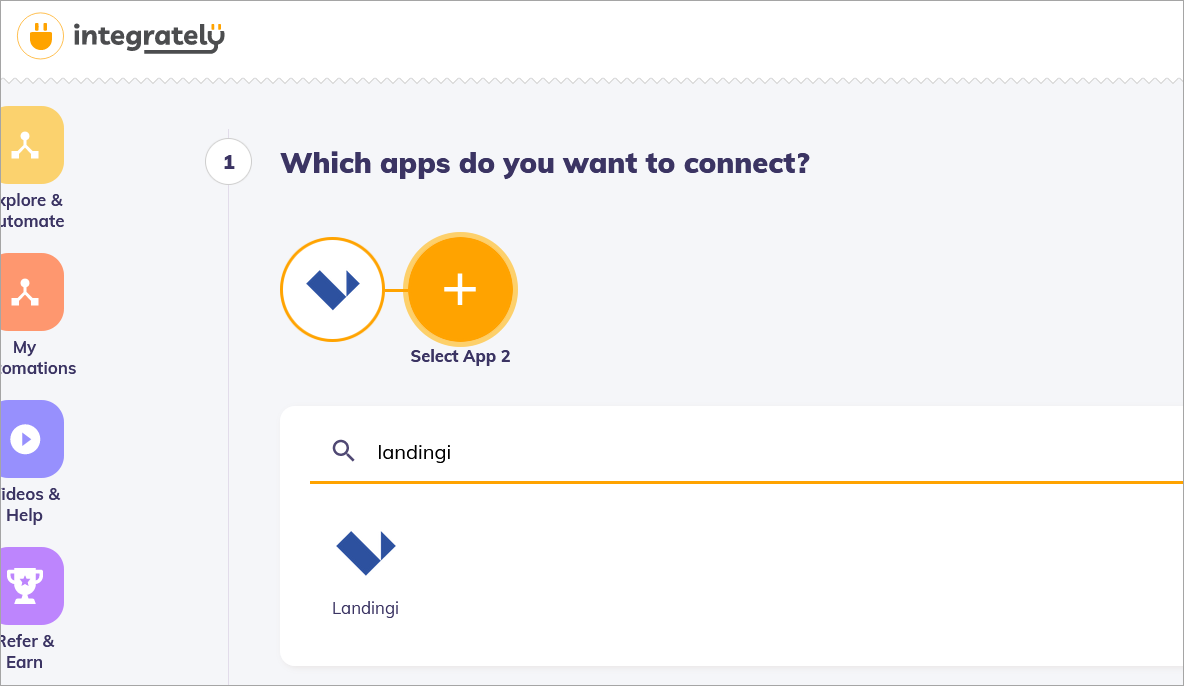Click the Refer & Earn label
The width and height of the screenshot is (1184, 686).
pos(30,652)
